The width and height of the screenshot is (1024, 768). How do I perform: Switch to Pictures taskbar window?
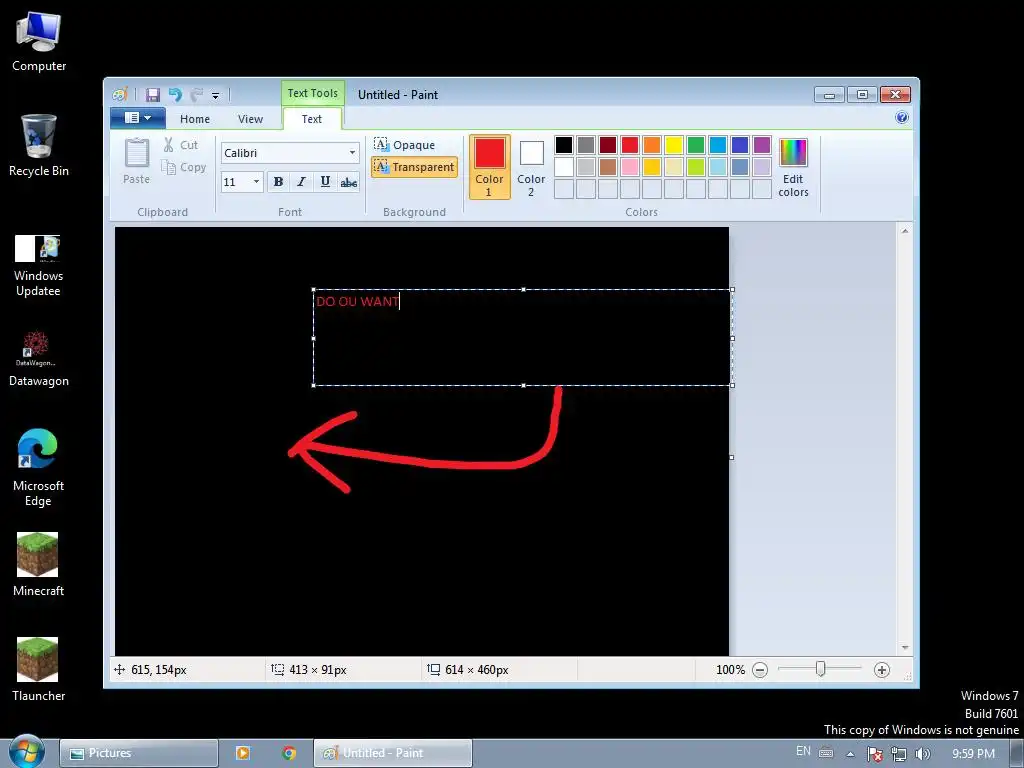[x=139, y=753]
